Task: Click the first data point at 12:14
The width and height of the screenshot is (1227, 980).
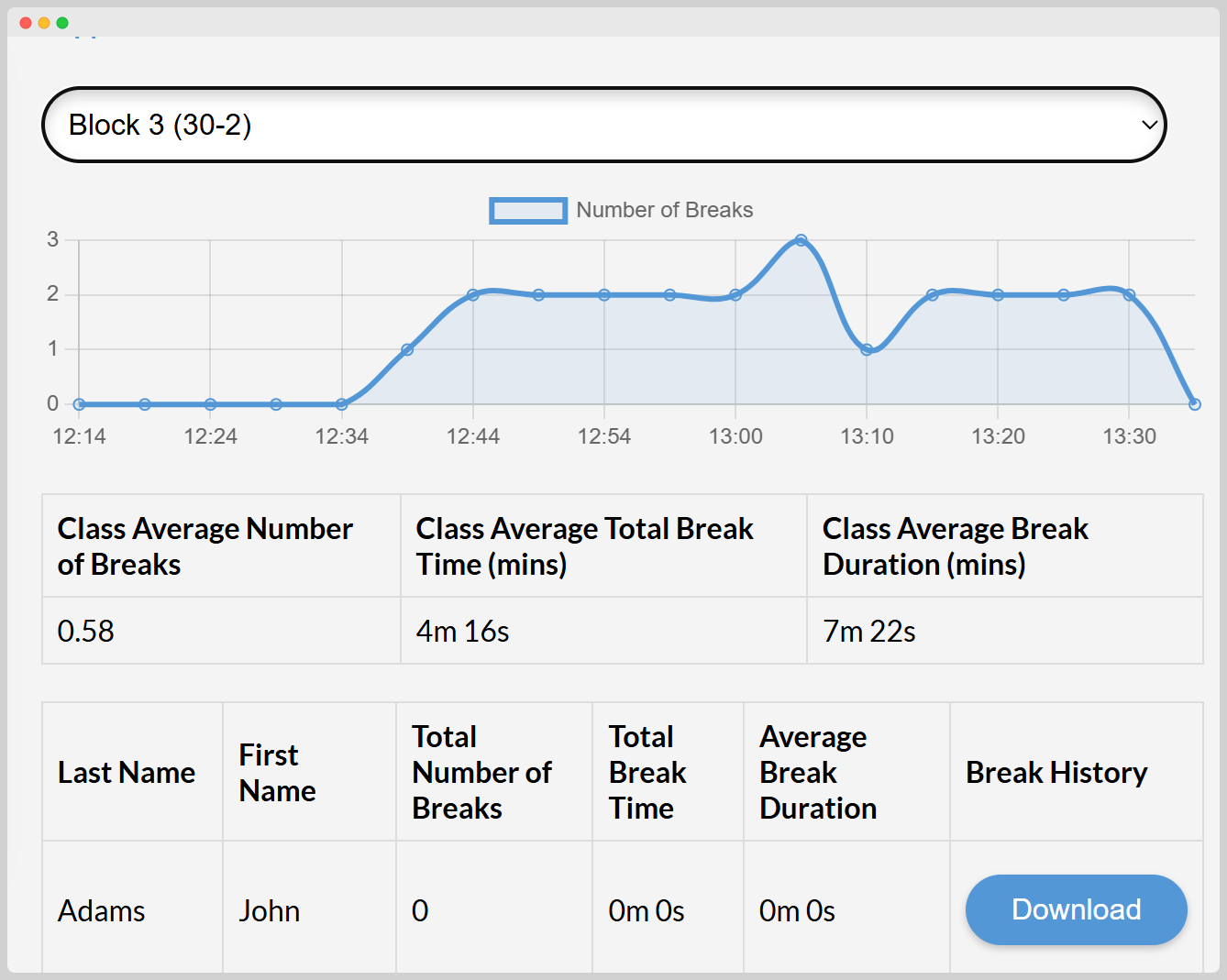Action: (x=79, y=403)
